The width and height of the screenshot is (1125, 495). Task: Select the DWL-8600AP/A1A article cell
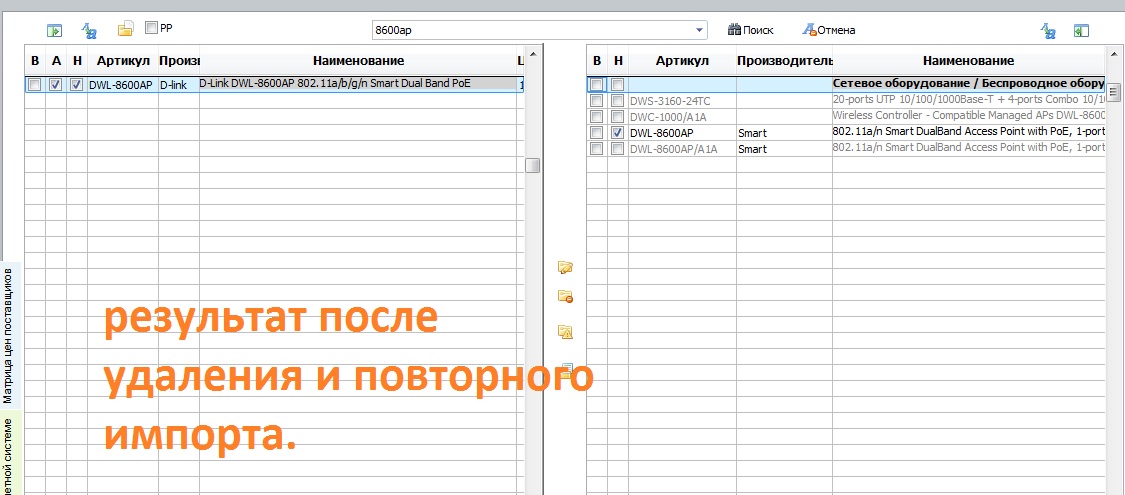(x=682, y=148)
